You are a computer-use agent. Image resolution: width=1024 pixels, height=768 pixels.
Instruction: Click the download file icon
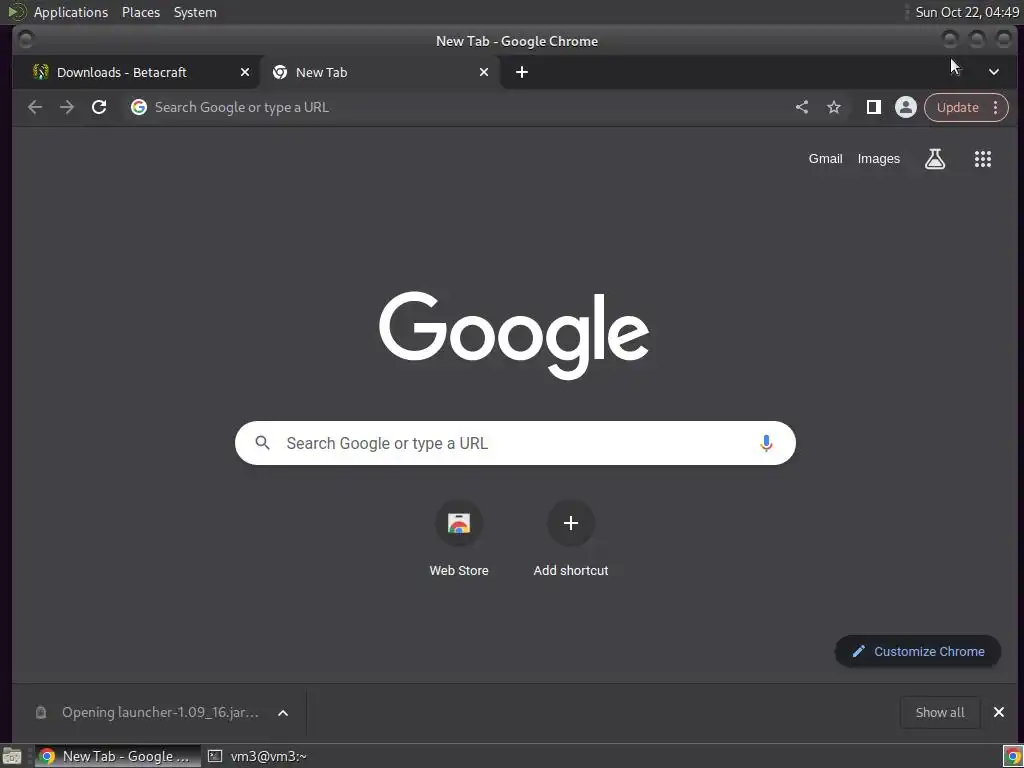pyautogui.click(x=40, y=712)
